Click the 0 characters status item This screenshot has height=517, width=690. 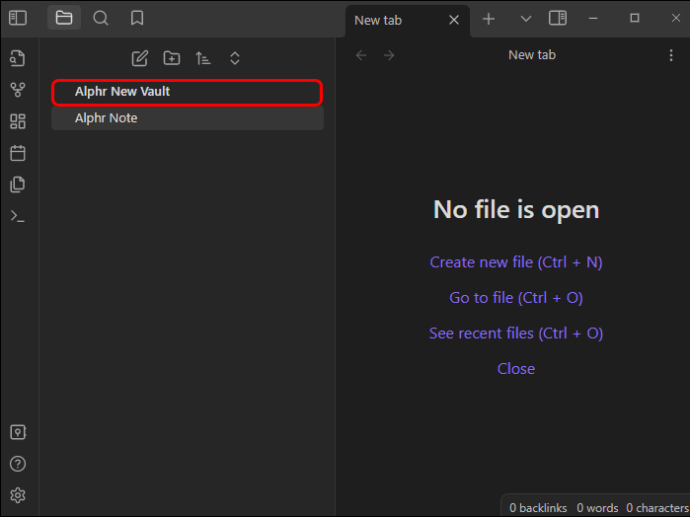[657, 508]
